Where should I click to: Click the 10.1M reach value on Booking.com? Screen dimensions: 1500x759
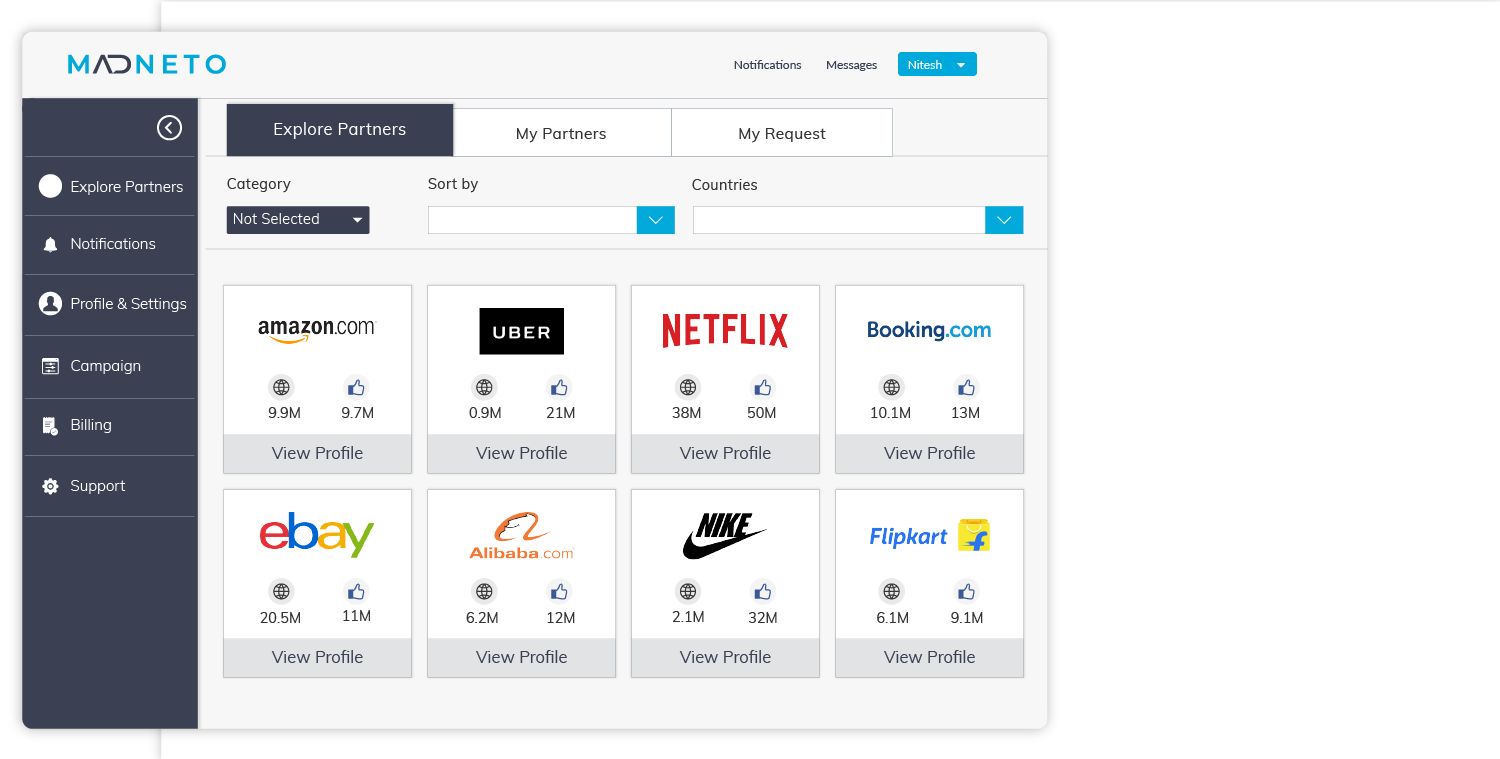pos(890,413)
